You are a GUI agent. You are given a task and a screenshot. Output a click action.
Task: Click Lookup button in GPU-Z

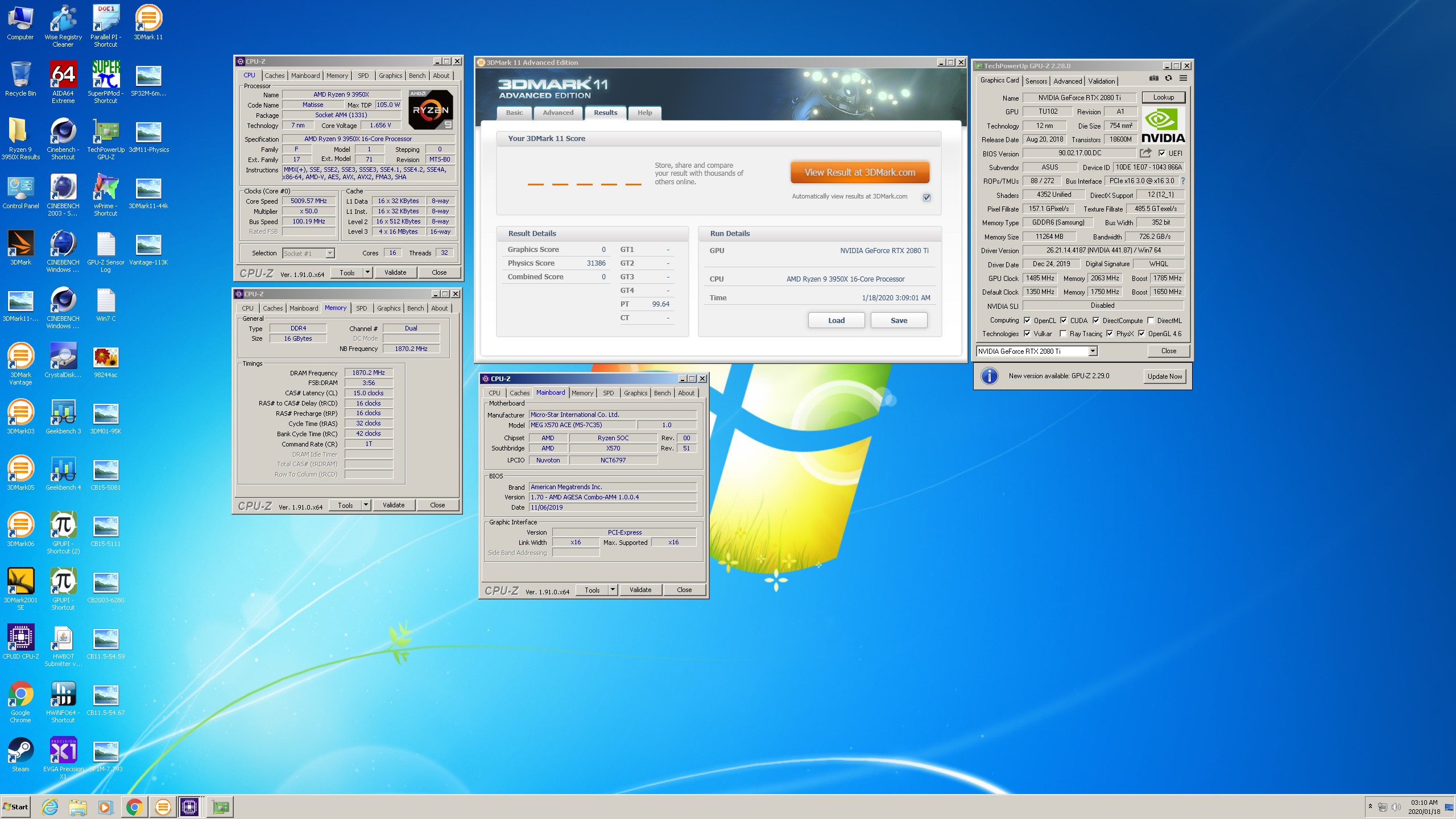[1163, 97]
